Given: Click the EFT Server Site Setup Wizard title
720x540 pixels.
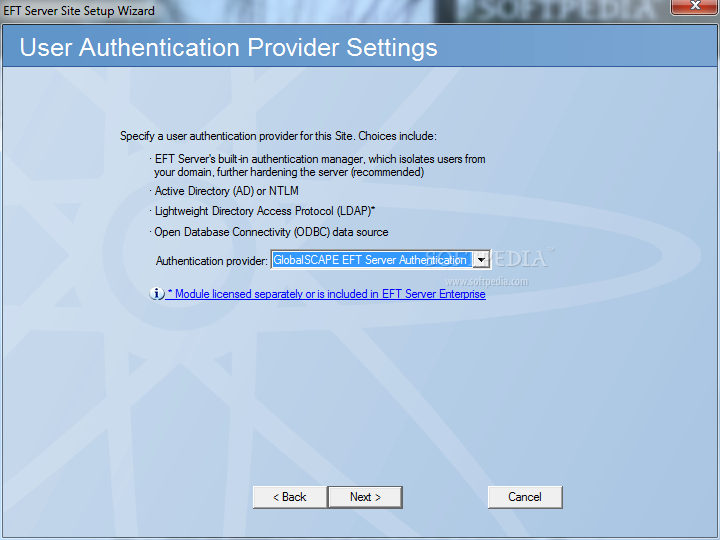Looking at the screenshot, I should pyautogui.click(x=79, y=11).
